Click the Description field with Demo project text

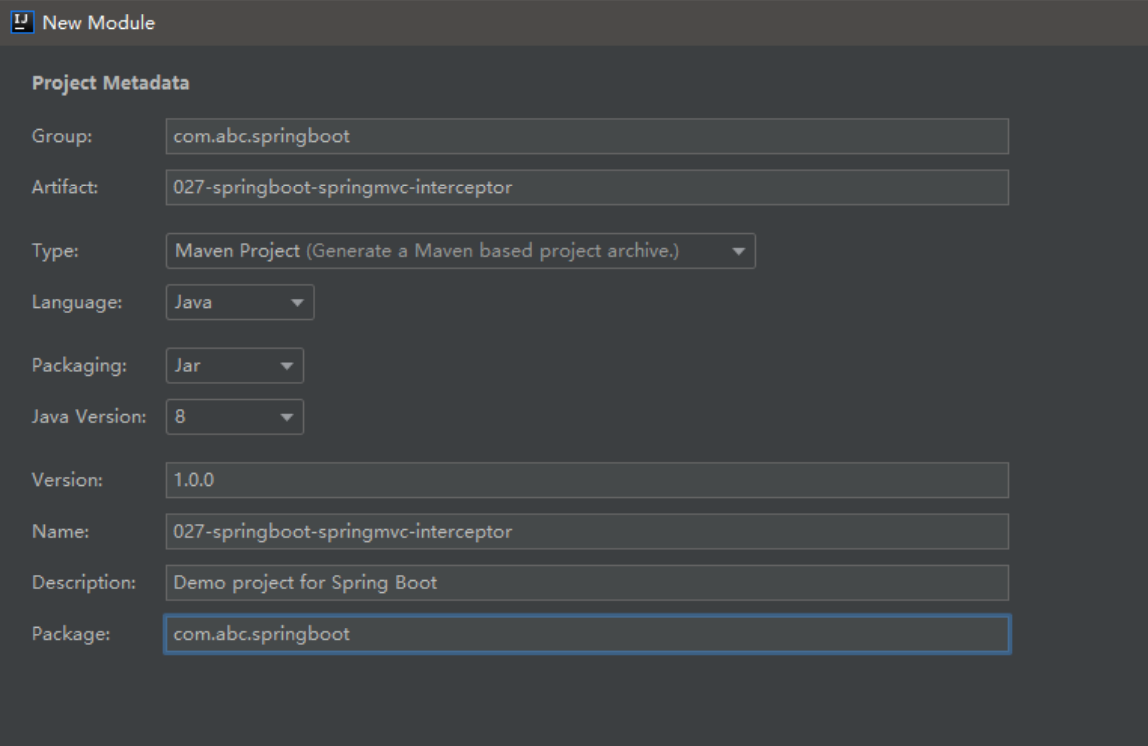point(587,583)
